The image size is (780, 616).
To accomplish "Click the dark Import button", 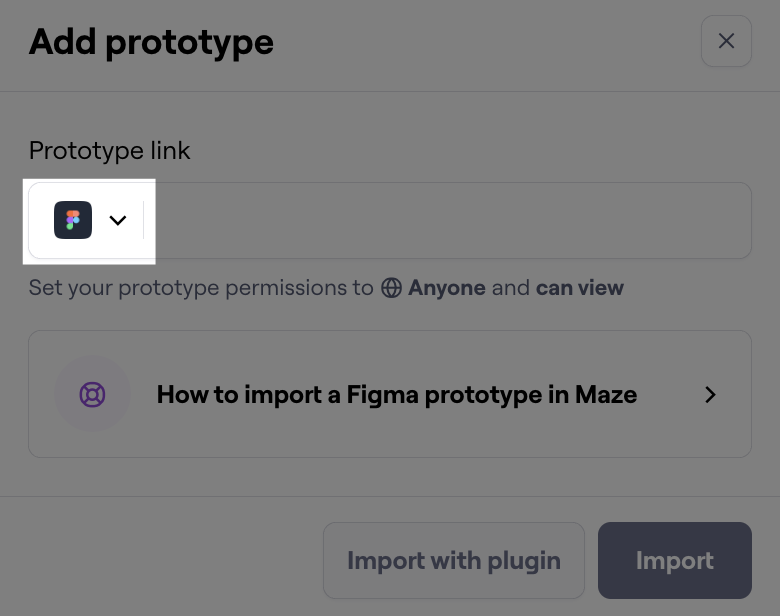I will point(675,560).
